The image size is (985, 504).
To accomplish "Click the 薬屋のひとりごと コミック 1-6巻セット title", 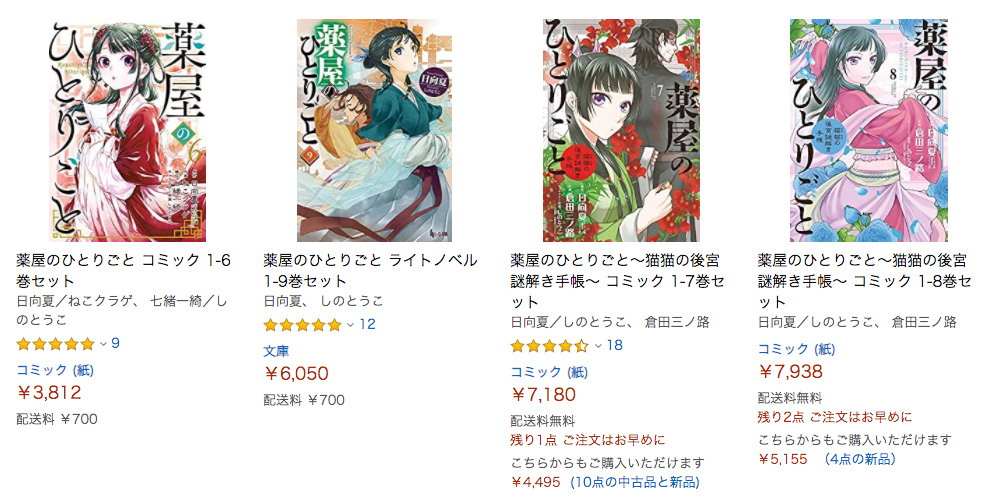I will click(x=124, y=270).
